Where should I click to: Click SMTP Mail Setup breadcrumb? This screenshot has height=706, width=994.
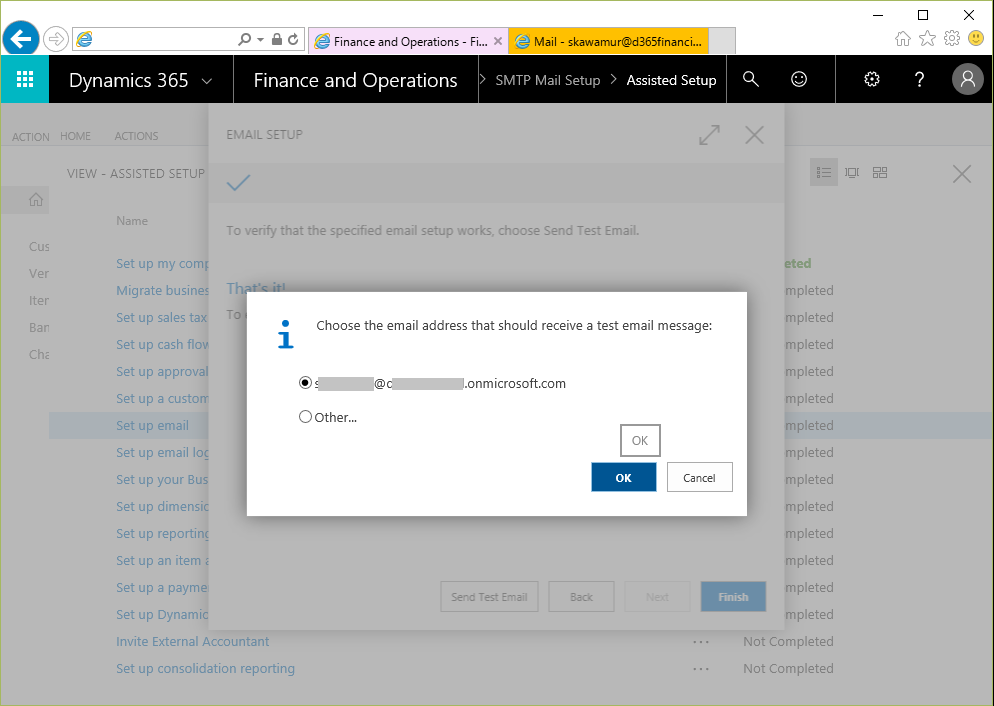coord(548,80)
